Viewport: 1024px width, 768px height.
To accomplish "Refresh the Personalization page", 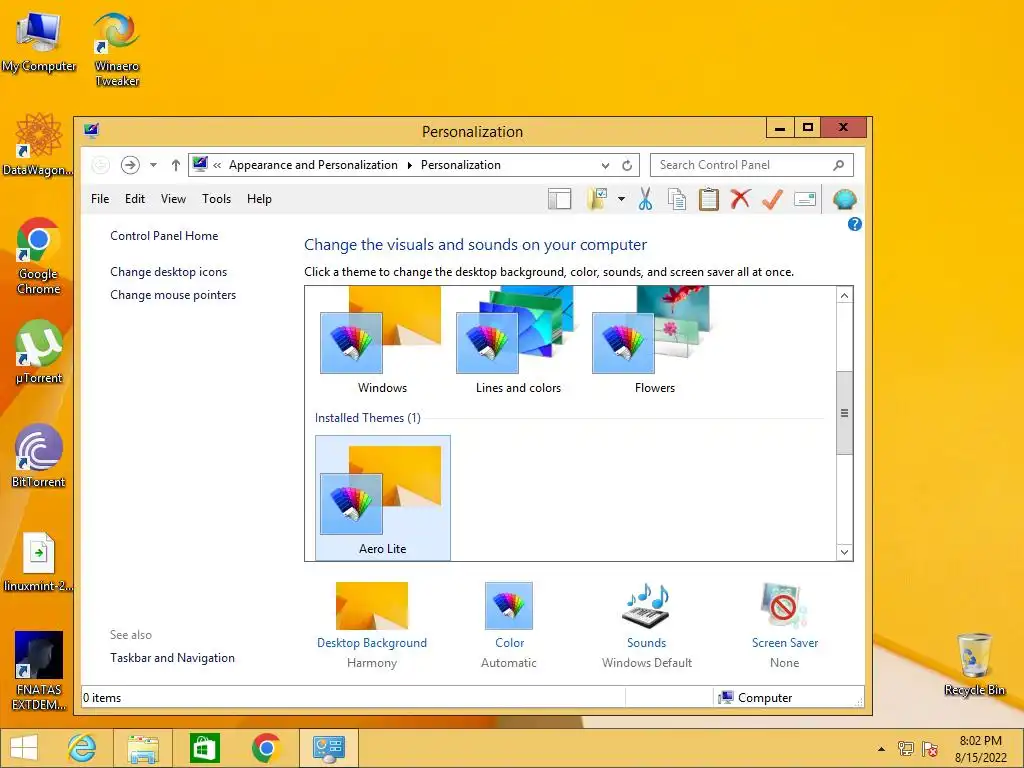I will pos(627,165).
